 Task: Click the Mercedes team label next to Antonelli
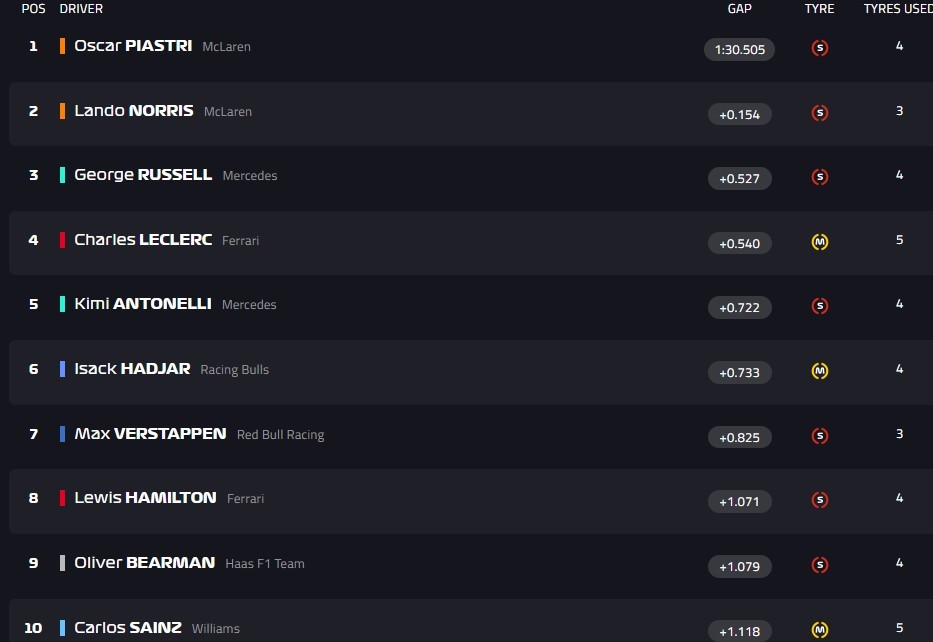pyautogui.click(x=249, y=305)
